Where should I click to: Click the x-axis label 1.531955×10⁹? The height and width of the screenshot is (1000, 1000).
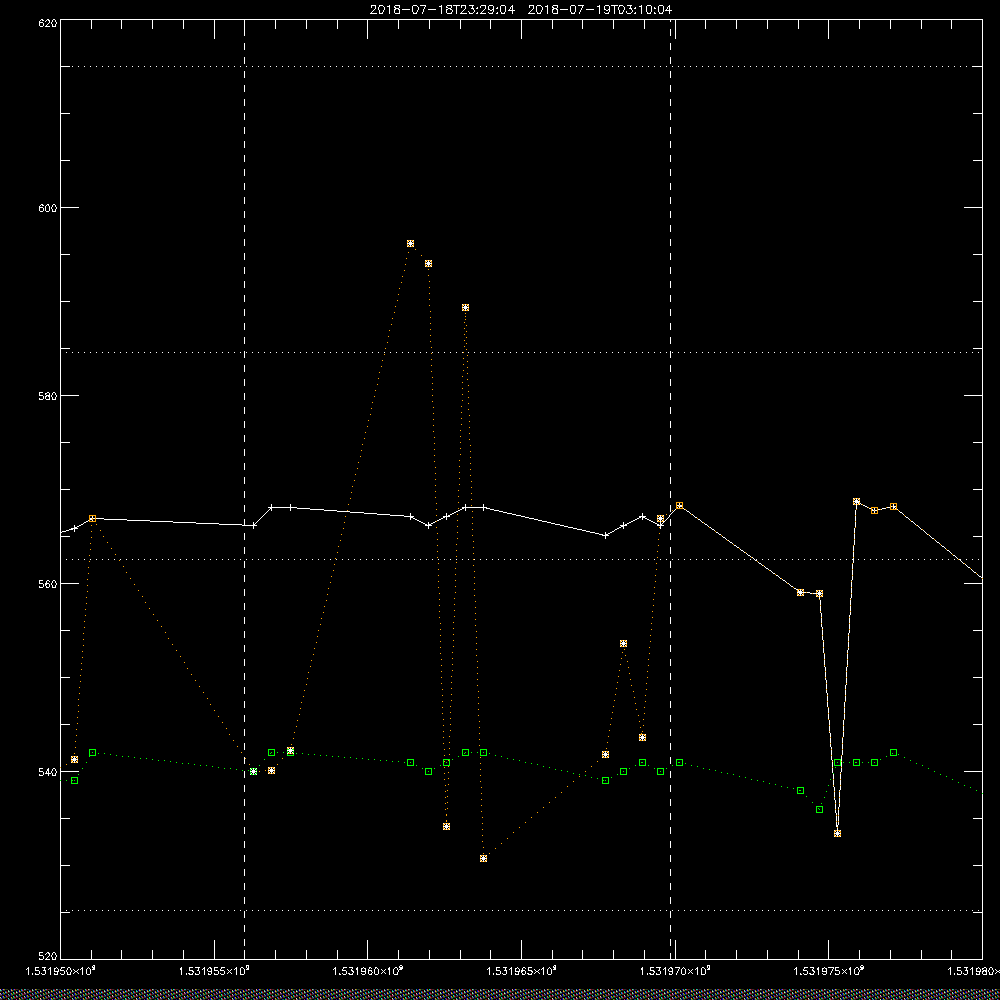point(214,971)
